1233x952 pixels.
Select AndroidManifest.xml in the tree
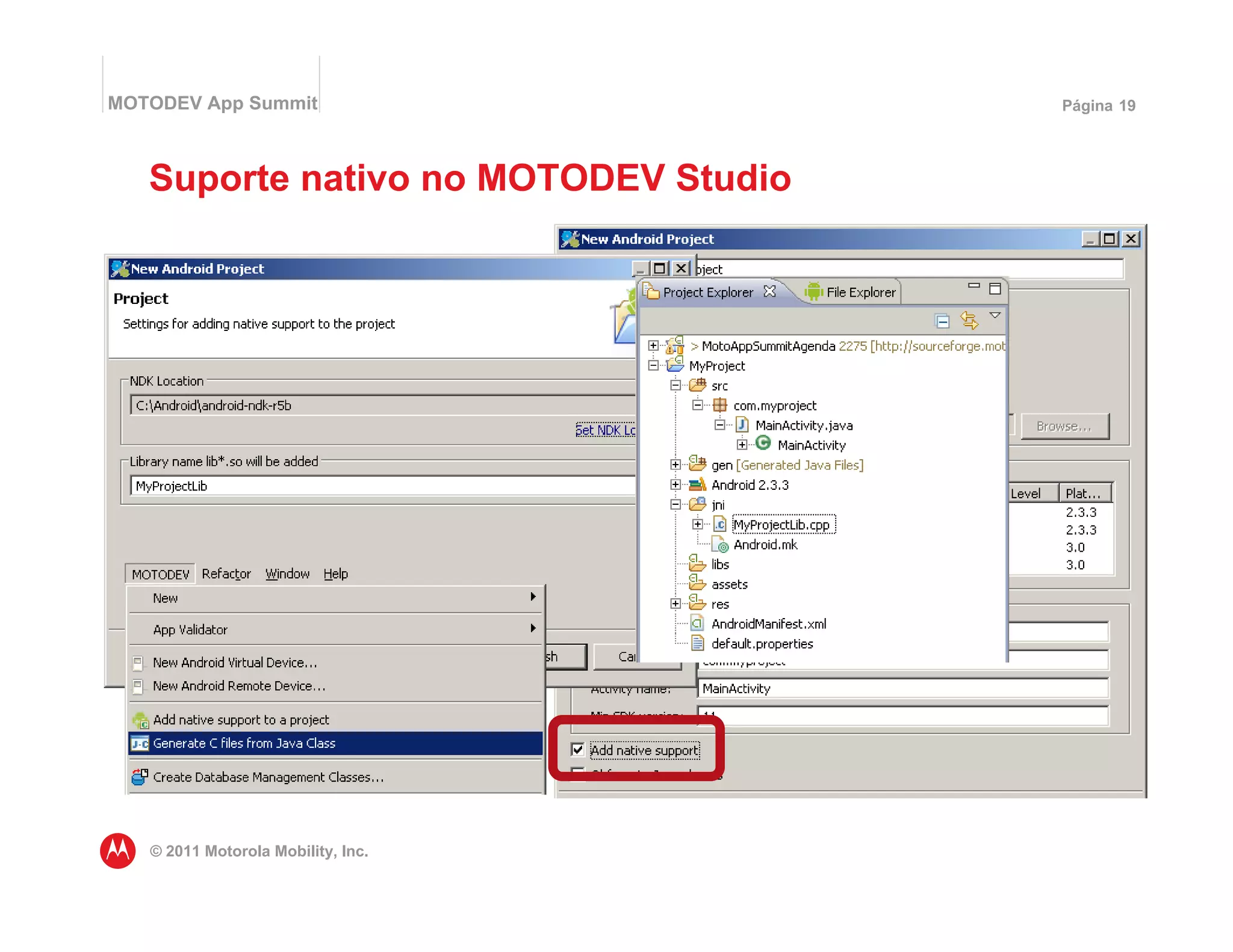tap(769, 624)
